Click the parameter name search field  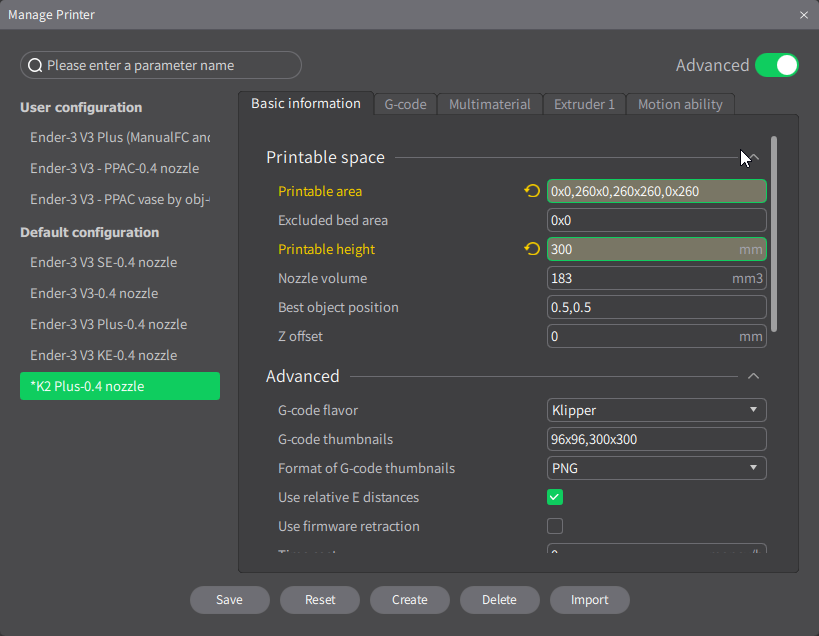(x=161, y=65)
